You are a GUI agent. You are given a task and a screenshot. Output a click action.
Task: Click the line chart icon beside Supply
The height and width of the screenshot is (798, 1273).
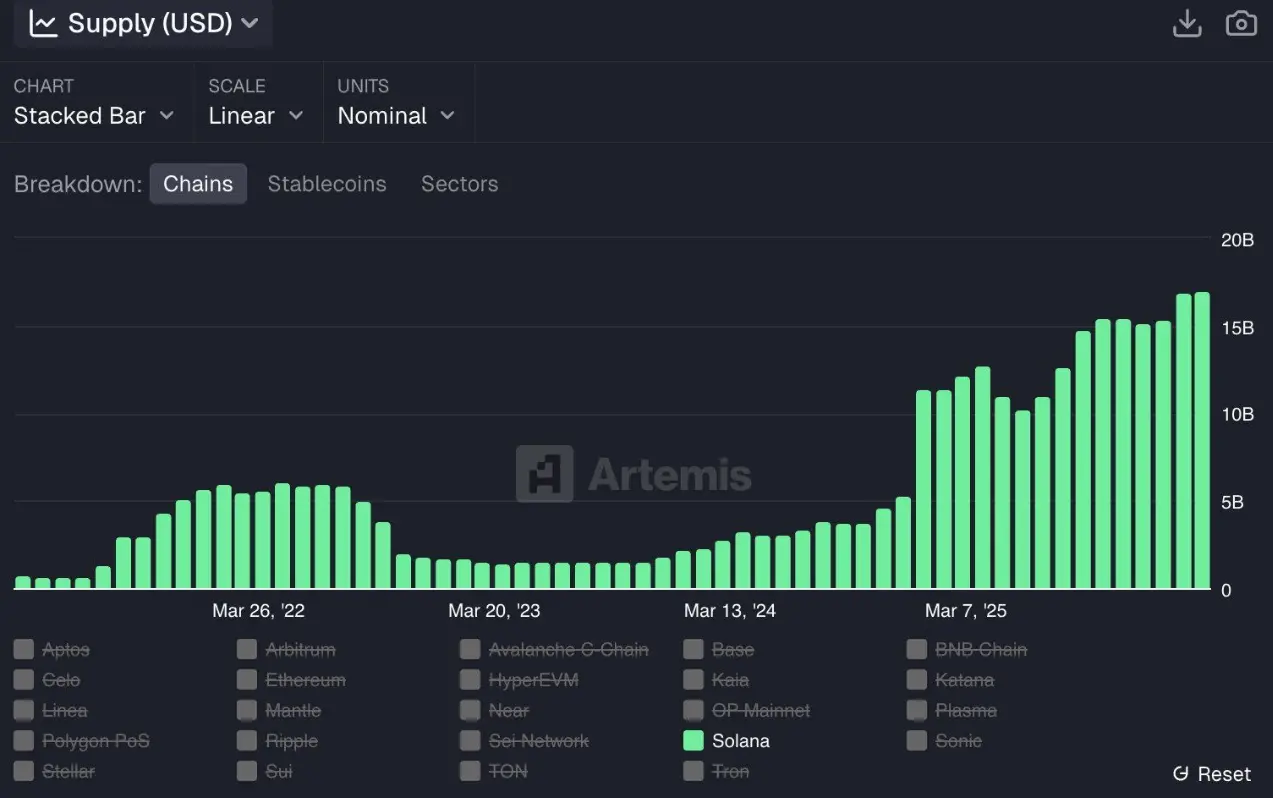pos(43,23)
